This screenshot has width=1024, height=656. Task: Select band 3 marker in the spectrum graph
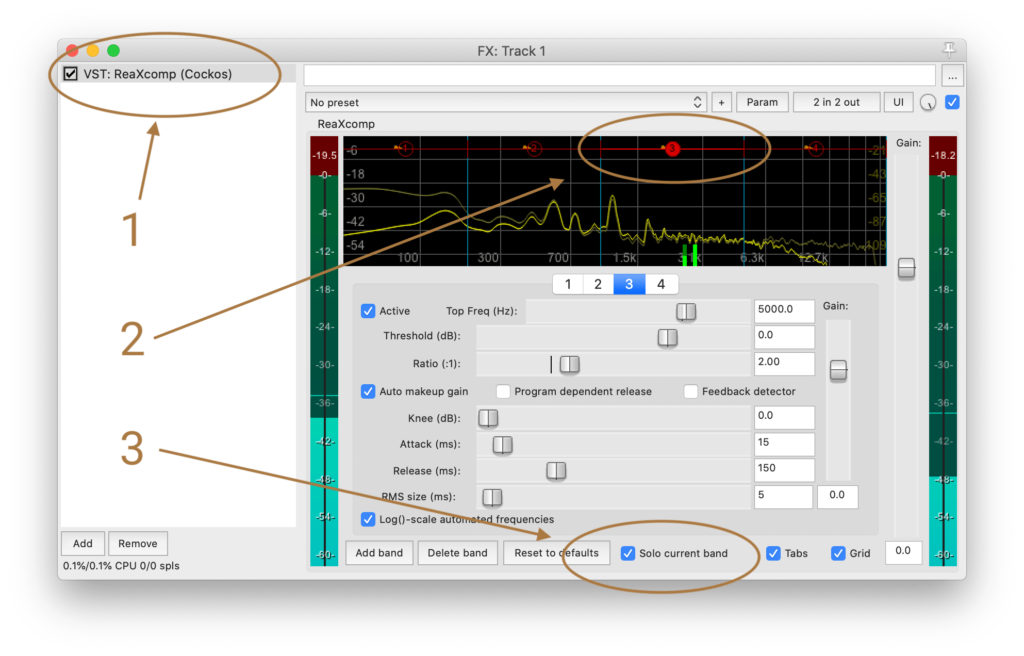671,149
